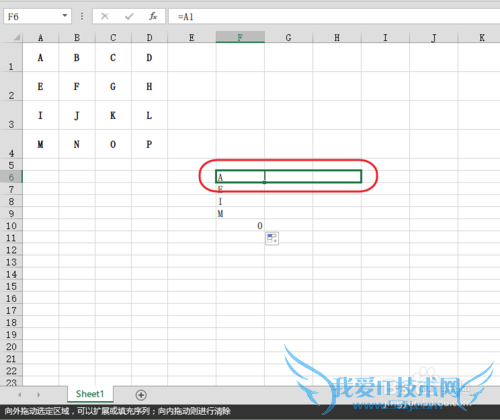Click the formula bar options dots
The height and width of the screenshot is (420, 500).
click(82, 16)
